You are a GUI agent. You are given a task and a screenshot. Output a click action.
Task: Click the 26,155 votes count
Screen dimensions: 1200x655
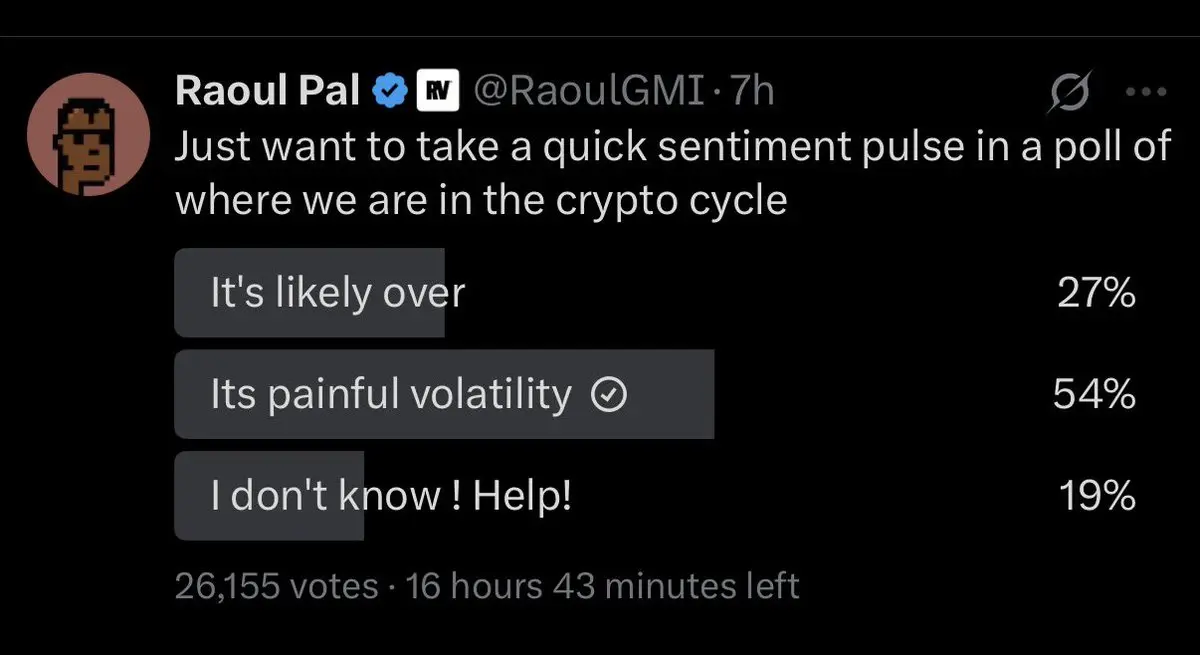276,585
